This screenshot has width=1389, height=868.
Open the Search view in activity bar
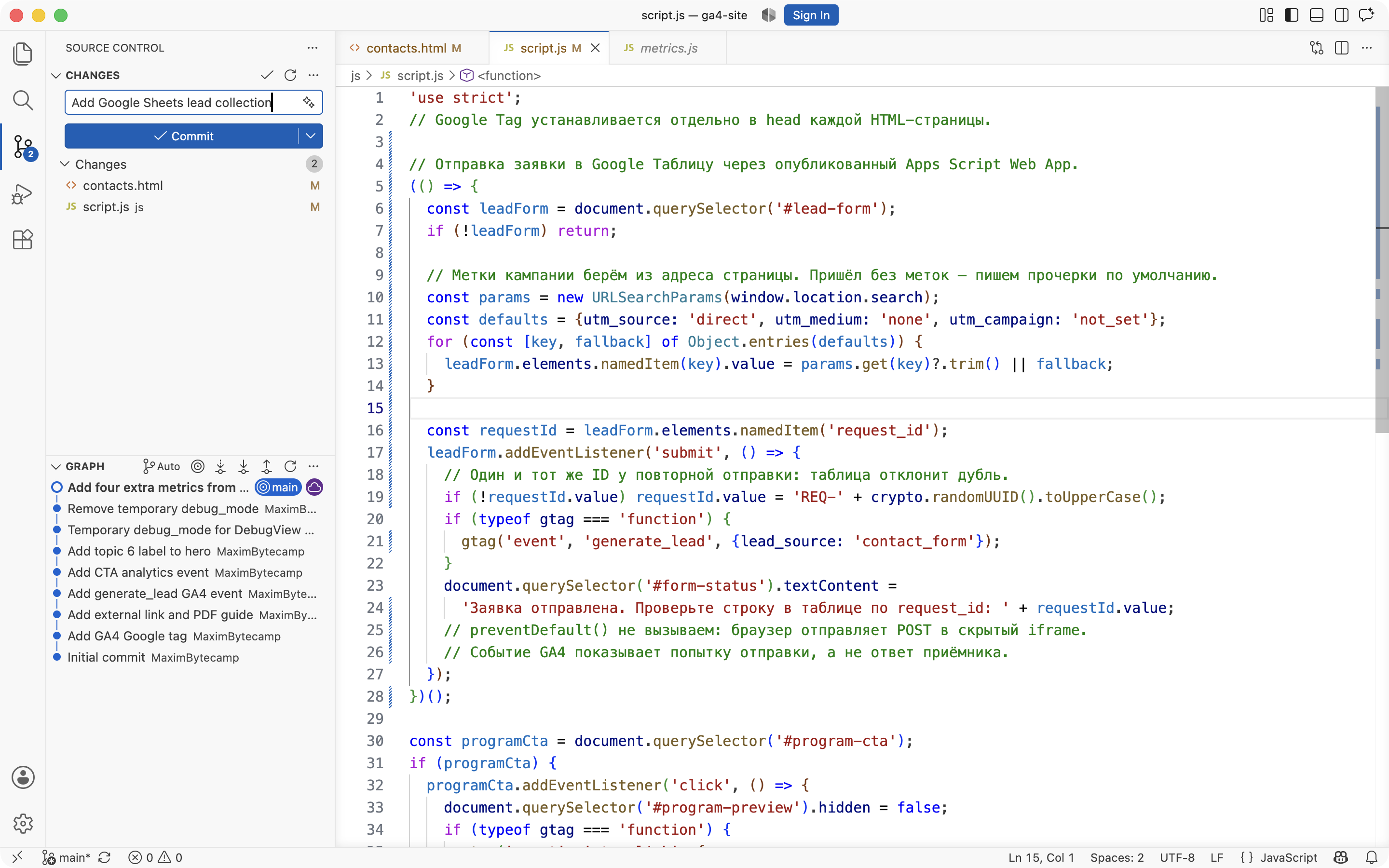(22, 100)
